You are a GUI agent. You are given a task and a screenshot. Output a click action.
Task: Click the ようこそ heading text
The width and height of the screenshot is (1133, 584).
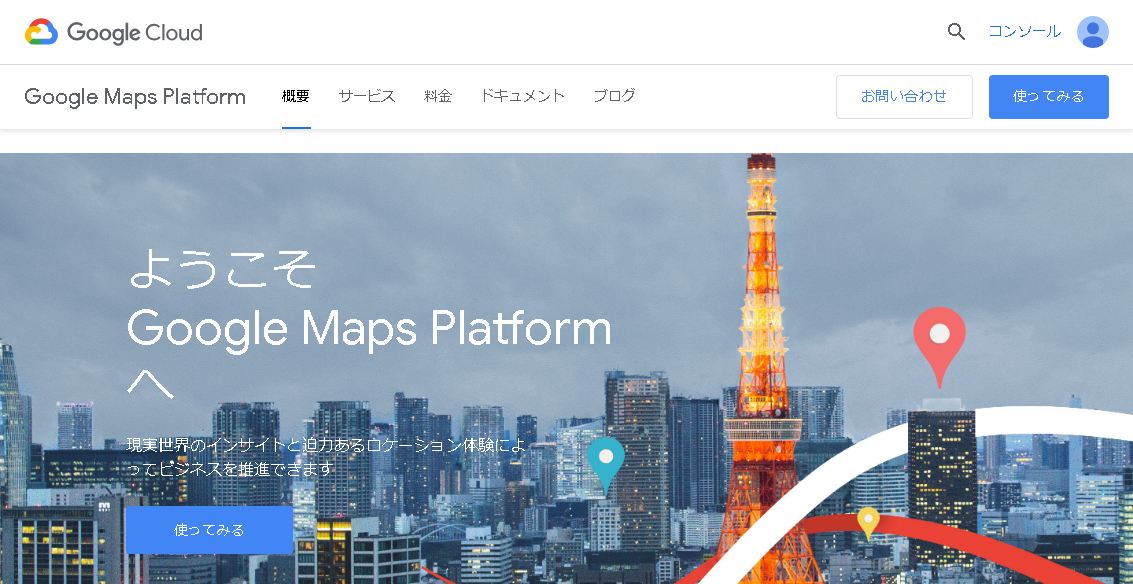222,268
